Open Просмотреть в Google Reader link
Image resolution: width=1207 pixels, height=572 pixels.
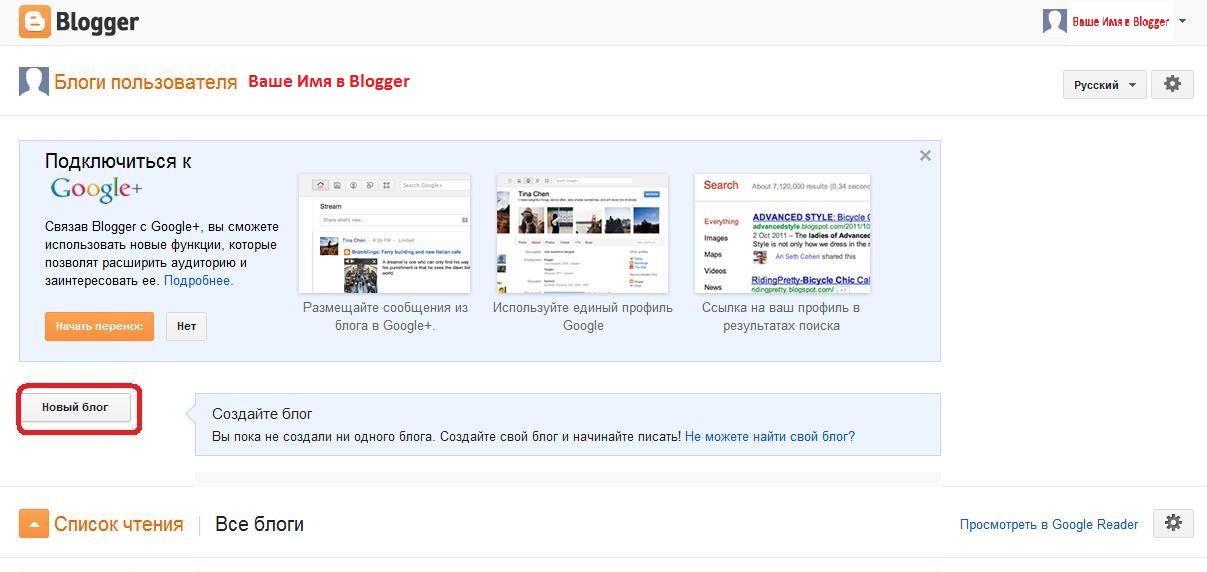[x=1049, y=524]
